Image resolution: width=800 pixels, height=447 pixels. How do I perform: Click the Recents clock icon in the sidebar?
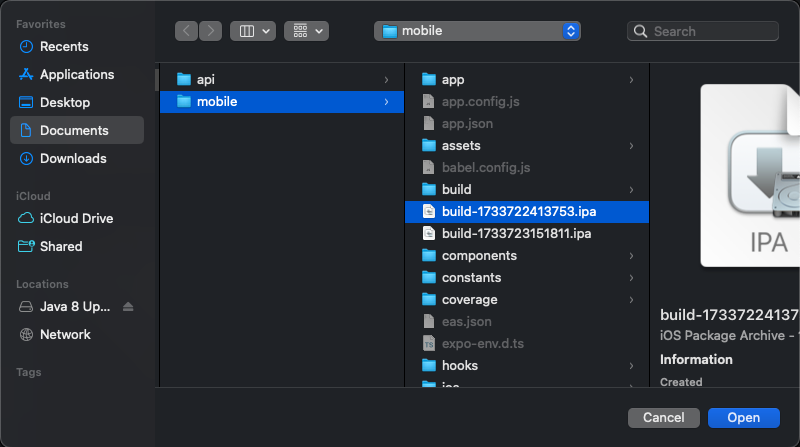coord(26,47)
